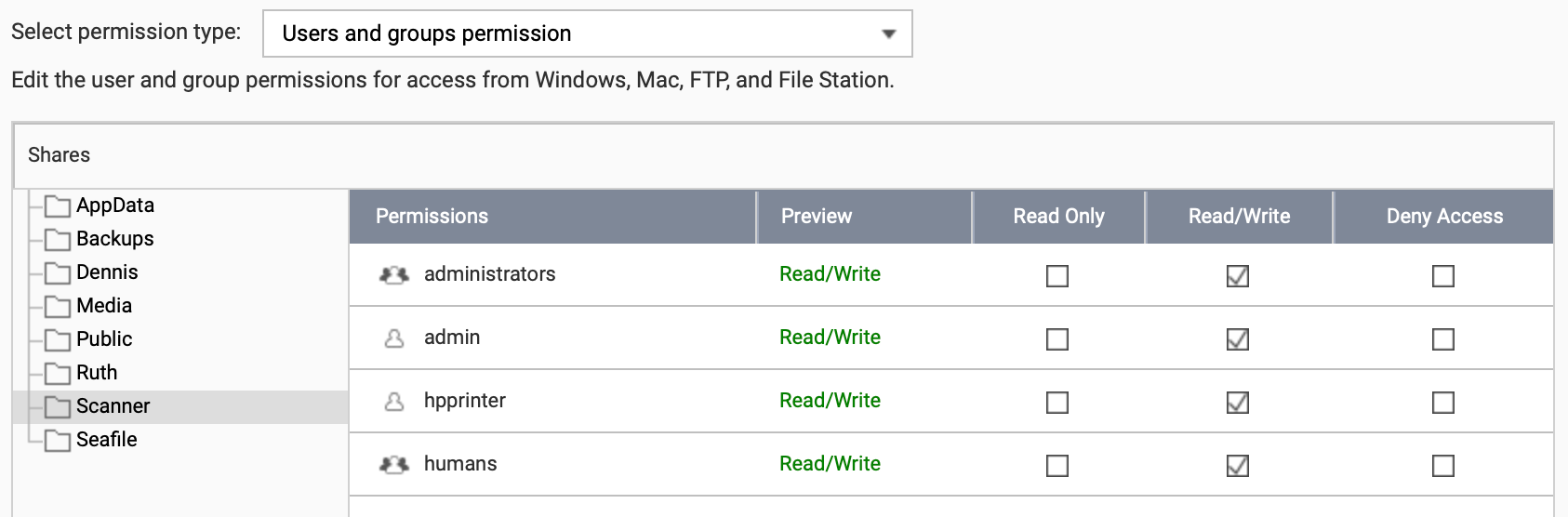
Task: Click the administrators group icon
Action: (394, 274)
